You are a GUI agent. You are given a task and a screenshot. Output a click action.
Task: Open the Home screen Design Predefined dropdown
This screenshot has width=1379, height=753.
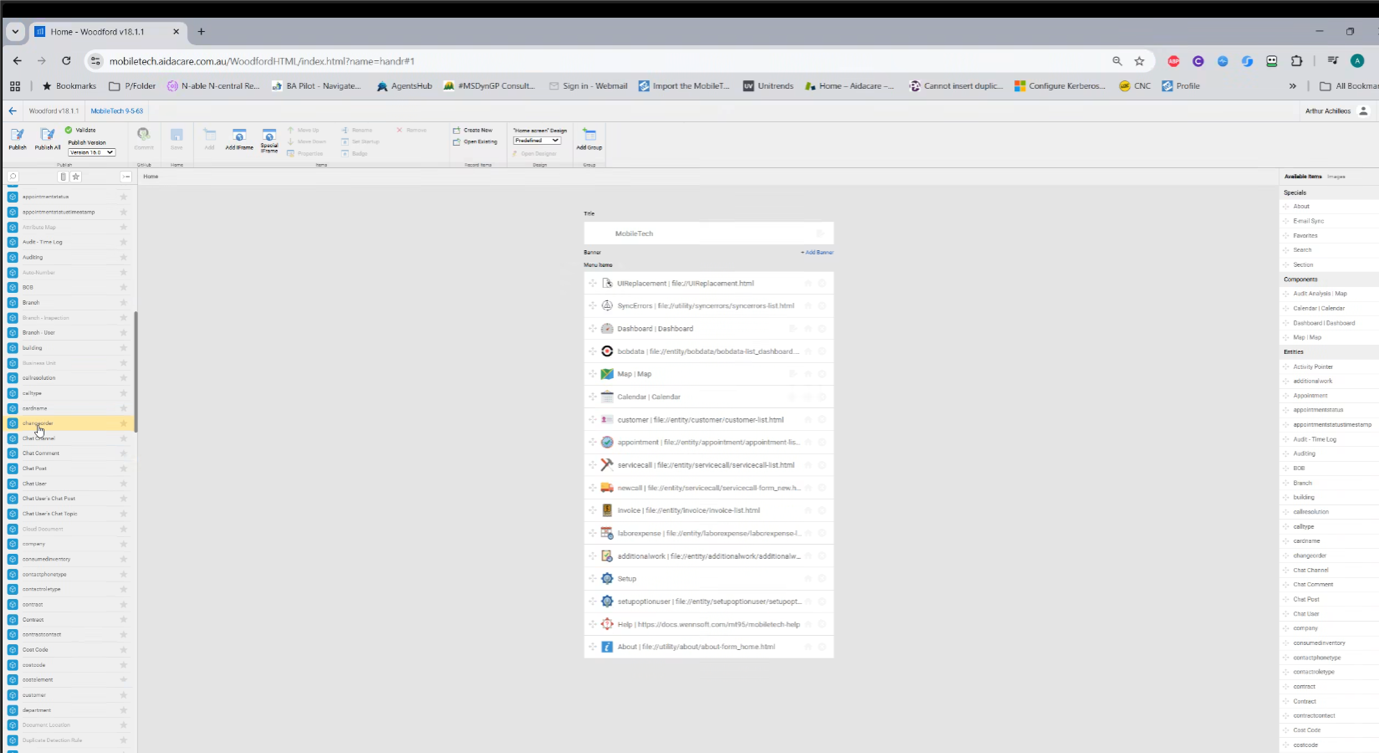point(537,141)
